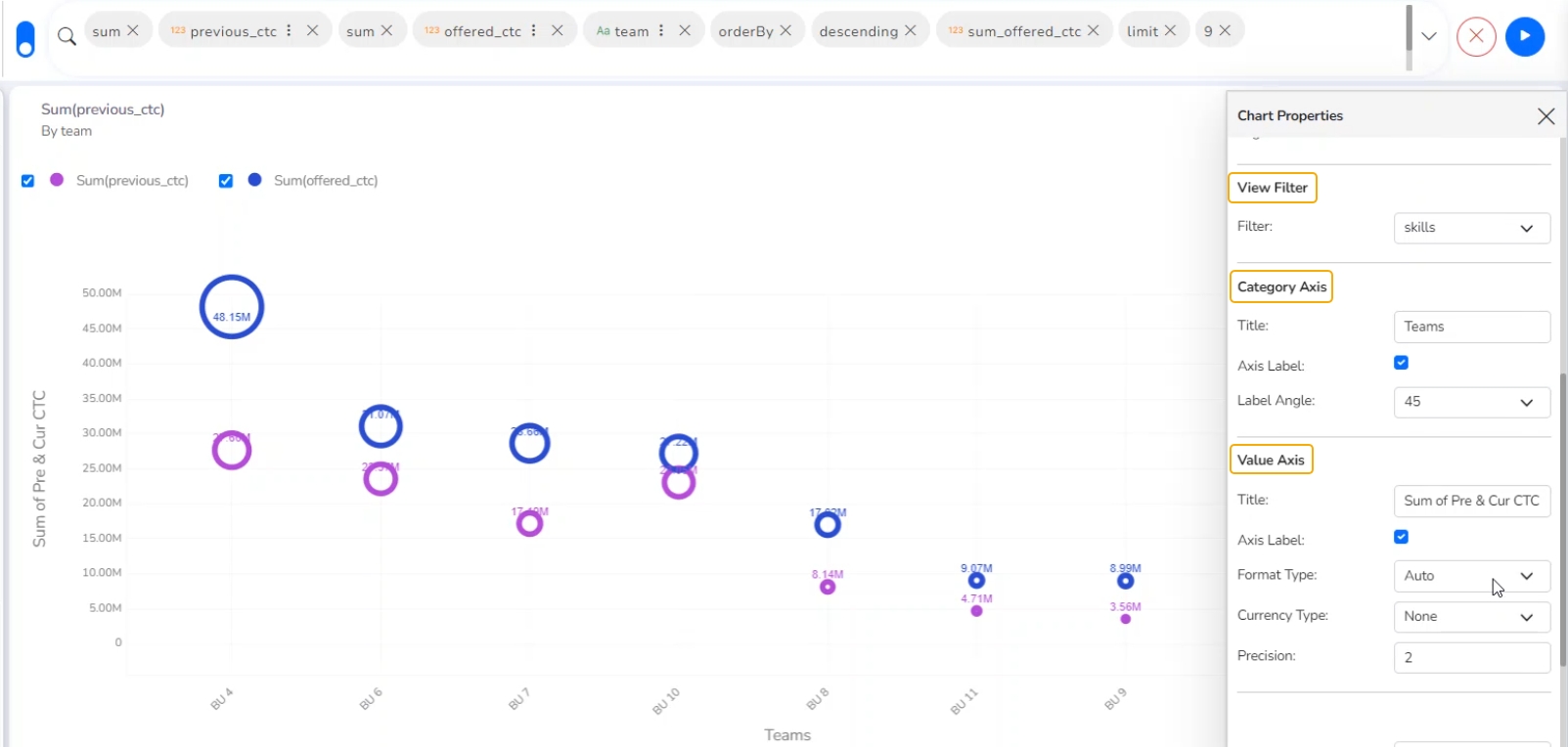Open the Label Angle dropdown

pos(1471,402)
